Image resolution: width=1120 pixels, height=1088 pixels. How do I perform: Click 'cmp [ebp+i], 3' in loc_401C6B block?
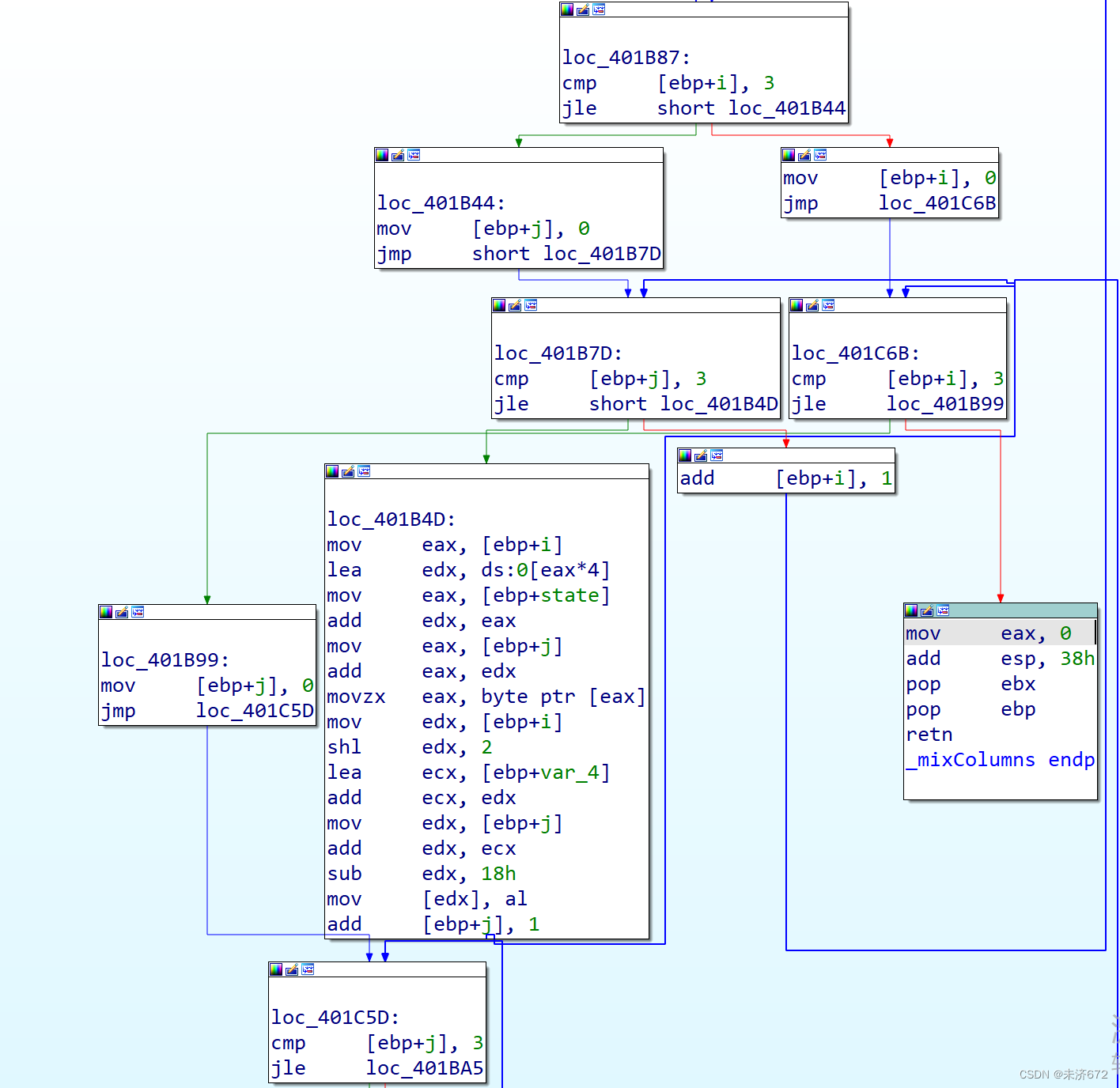[898, 379]
